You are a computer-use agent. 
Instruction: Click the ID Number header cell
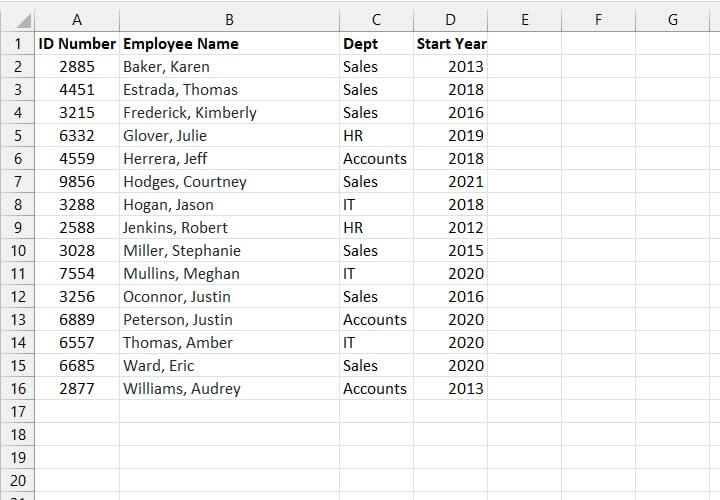click(x=77, y=43)
